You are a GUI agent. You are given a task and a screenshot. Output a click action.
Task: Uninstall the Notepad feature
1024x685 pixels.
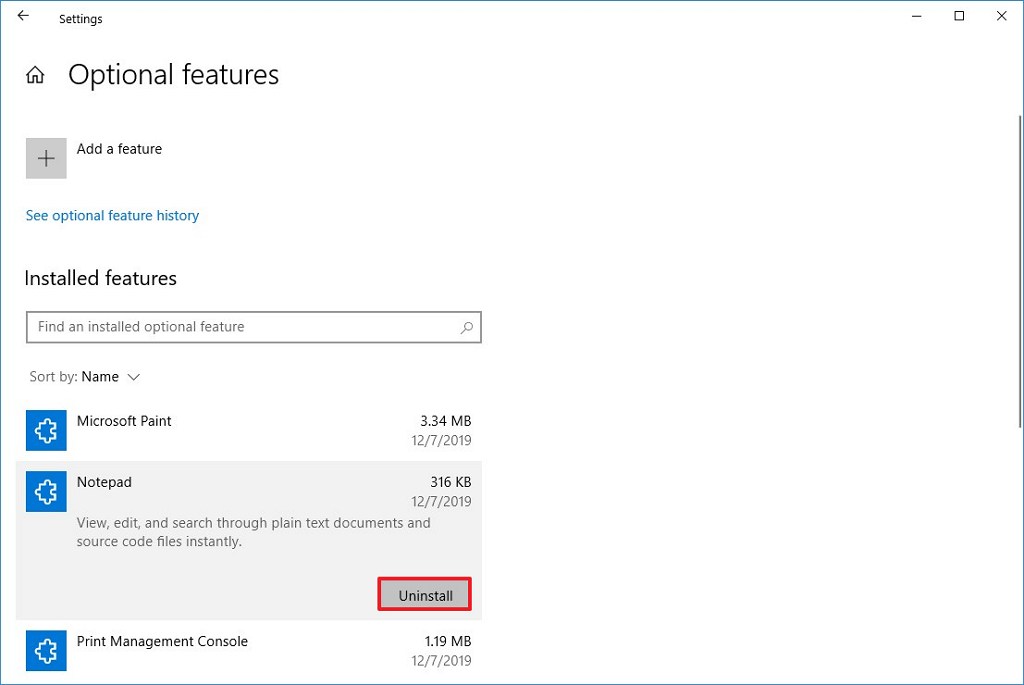point(425,595)
